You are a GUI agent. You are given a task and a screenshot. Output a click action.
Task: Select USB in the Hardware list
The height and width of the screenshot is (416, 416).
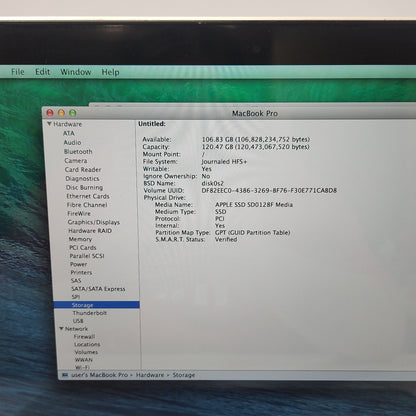pyautogui.click(x=78, y=321)
